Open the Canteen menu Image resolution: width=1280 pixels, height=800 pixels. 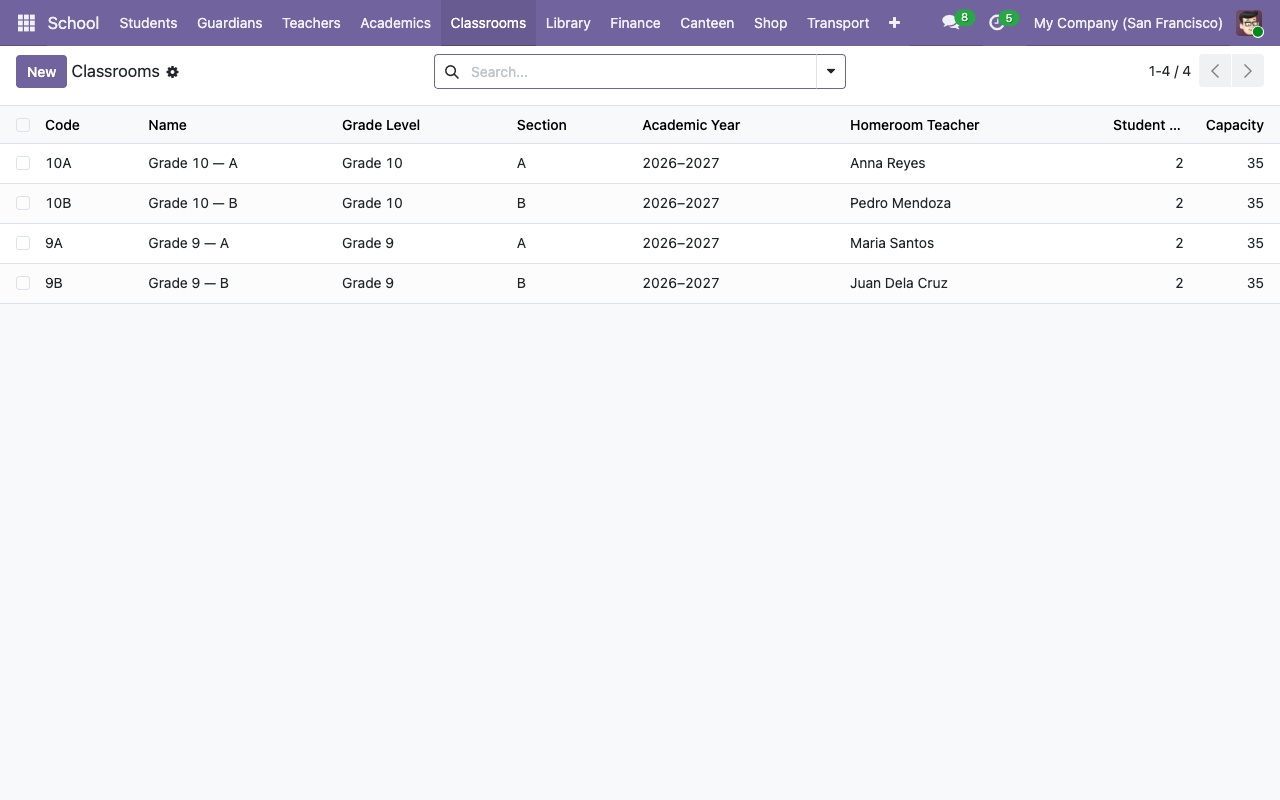point(707,23)
